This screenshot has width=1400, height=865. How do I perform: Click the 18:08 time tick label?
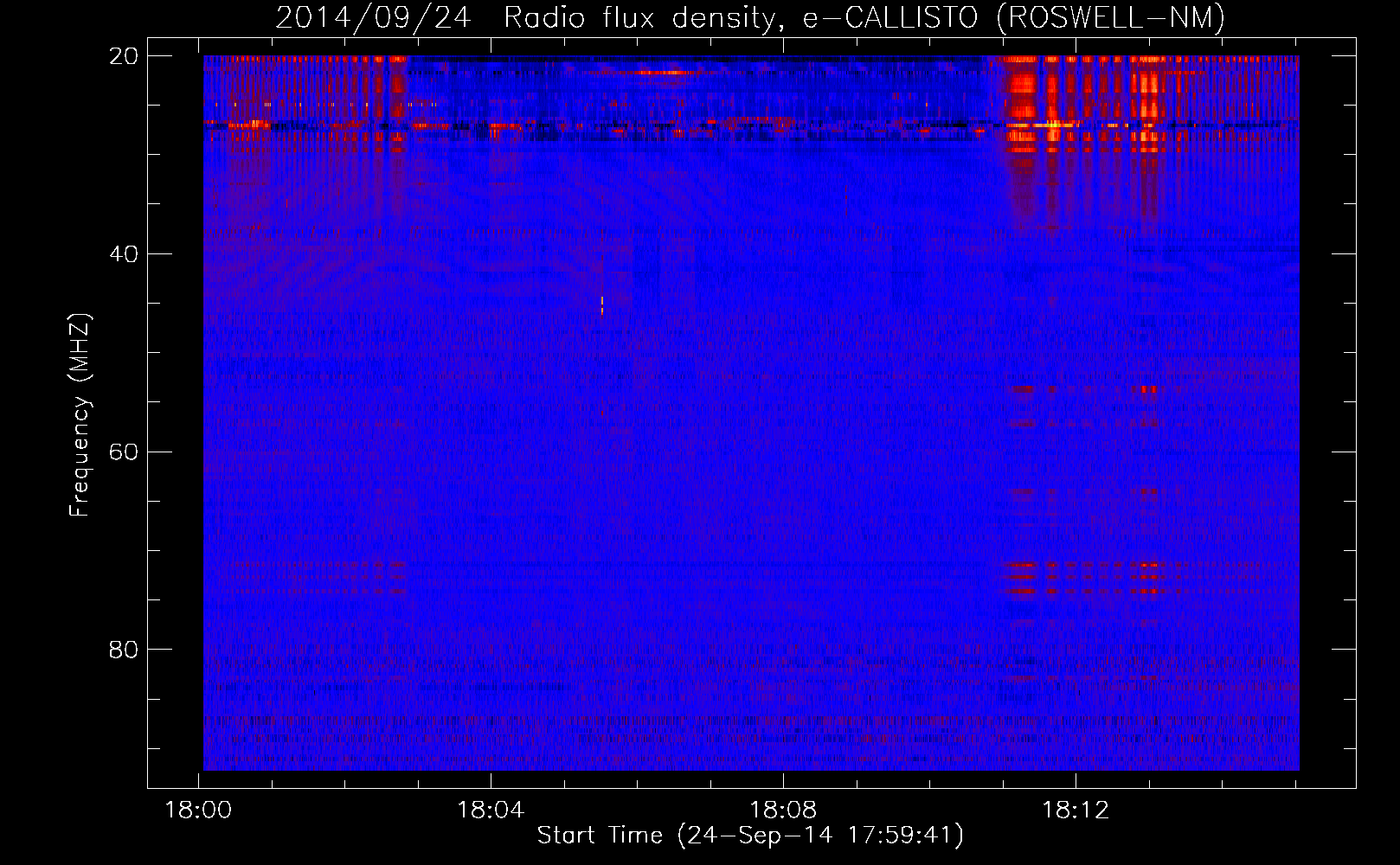click(x=783, y=811)
